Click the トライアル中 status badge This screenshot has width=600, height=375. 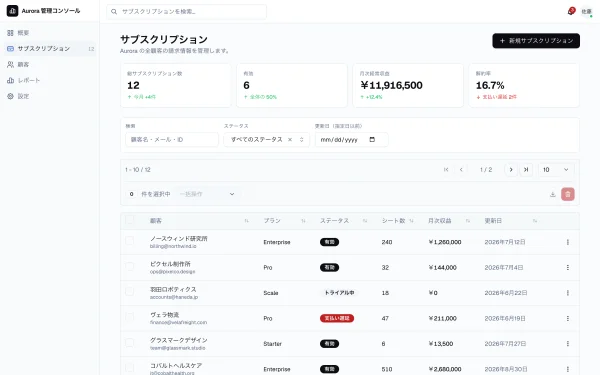pos(339,293)
